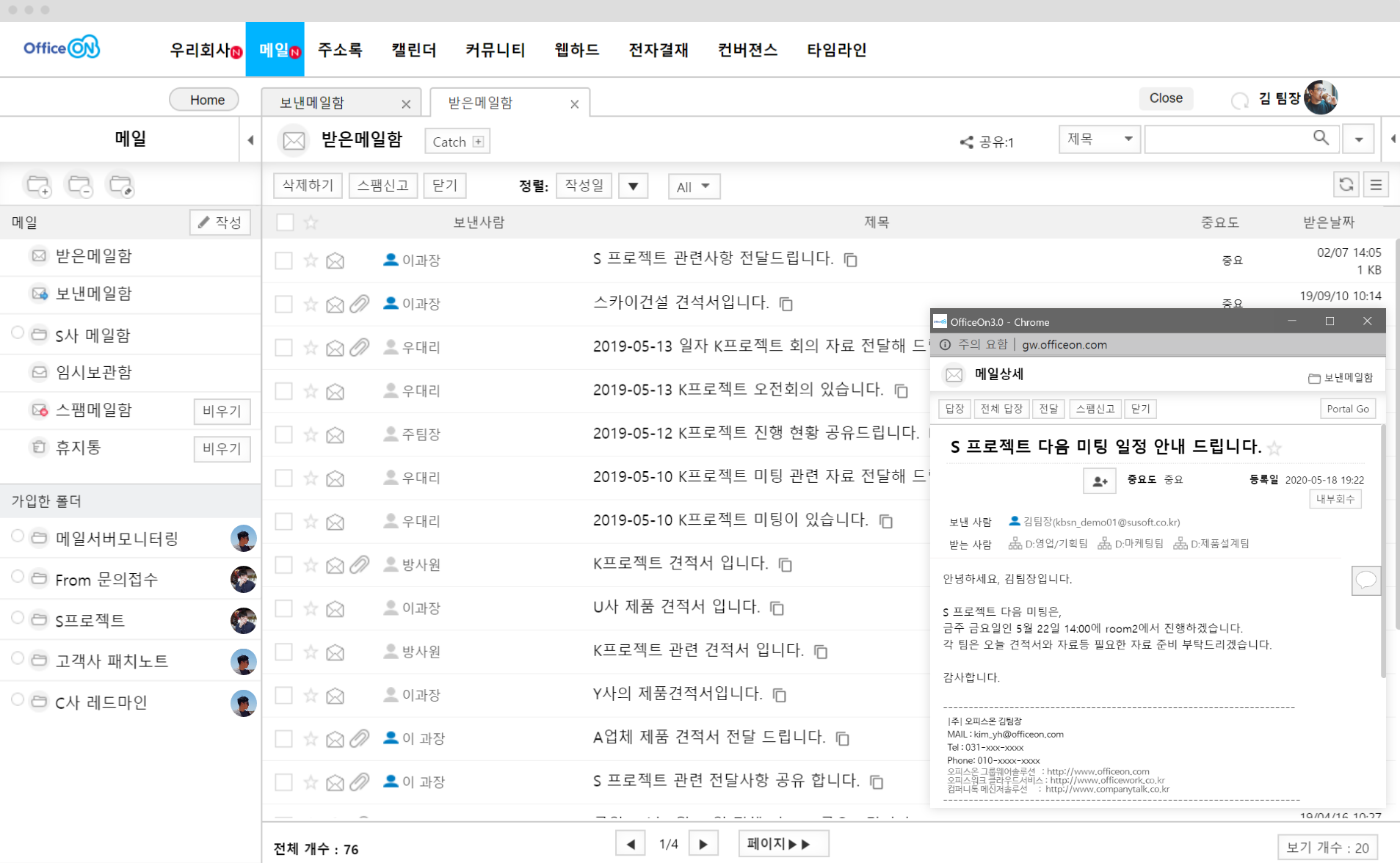Click the refresh mail list icon
This screenshot has width=1400, height=863.
click(x=1346, y=185)
